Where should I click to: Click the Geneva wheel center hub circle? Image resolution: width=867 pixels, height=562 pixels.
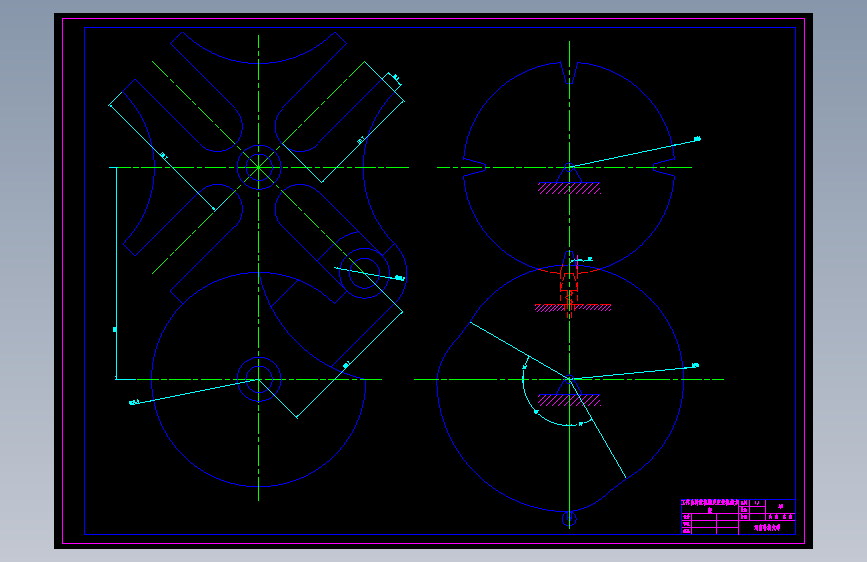pos(259,167)
